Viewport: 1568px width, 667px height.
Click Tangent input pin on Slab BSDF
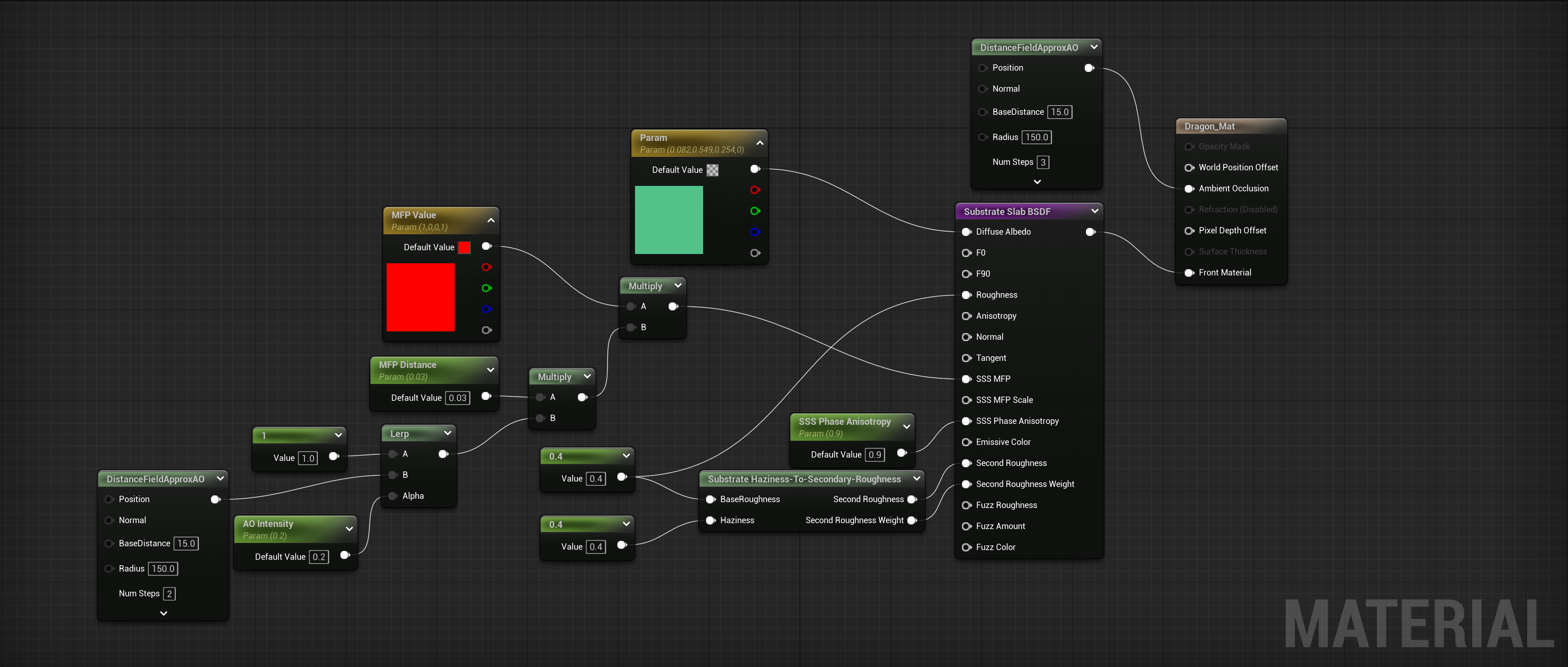click(966, 358)
